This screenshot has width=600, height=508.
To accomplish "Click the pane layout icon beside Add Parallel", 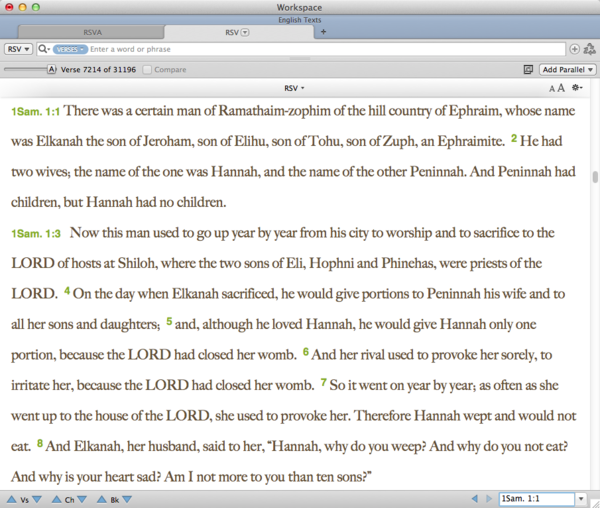I will point(528,69).
